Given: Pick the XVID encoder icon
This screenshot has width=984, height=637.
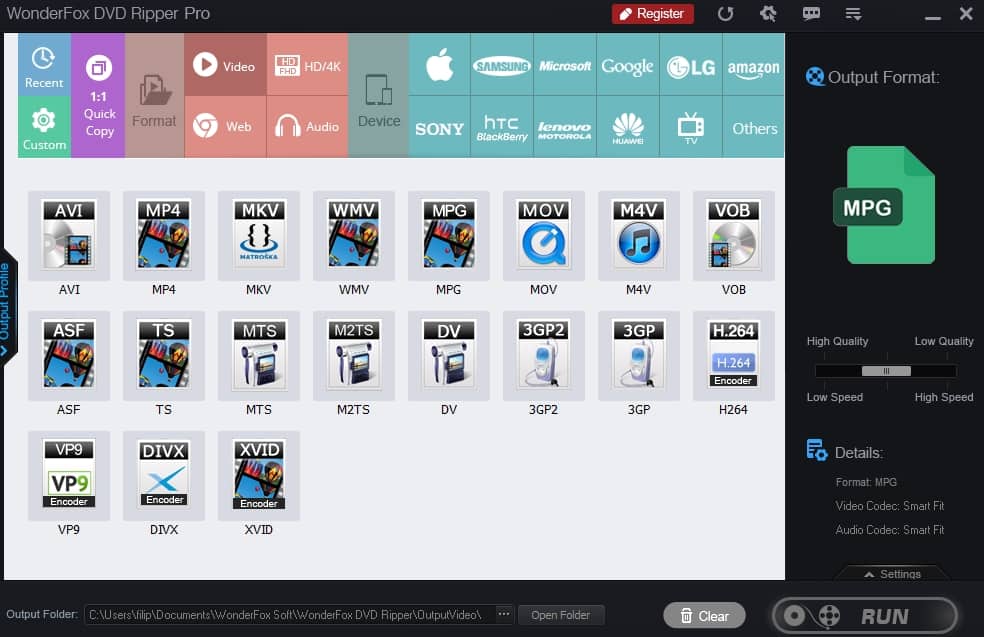Looking at the screenshot, I should [259, 475].
